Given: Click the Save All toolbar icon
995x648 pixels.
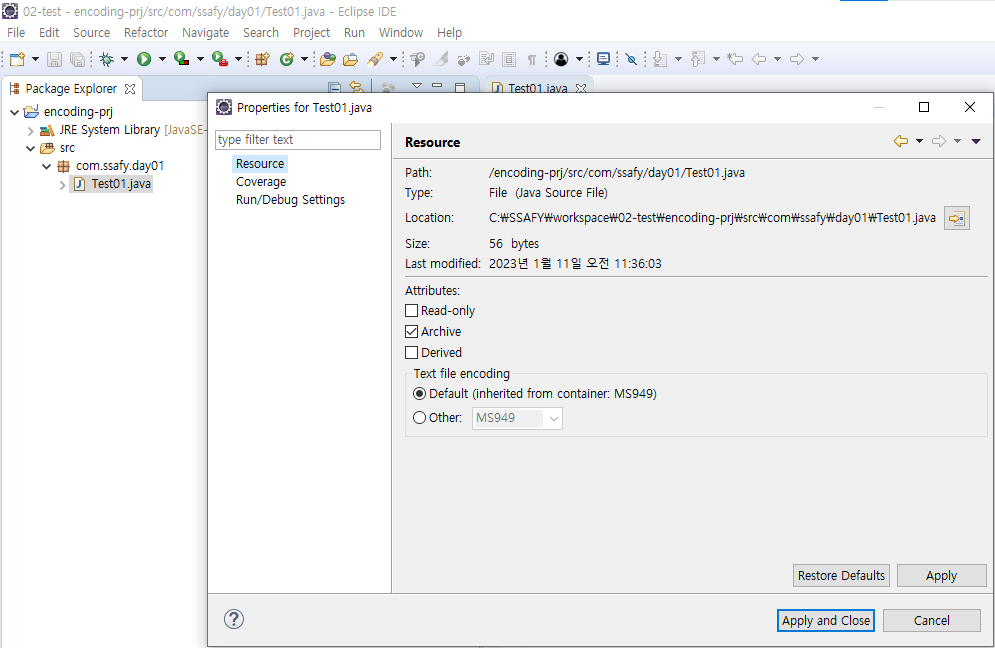Looking at the screenshot, I should 77,59.
